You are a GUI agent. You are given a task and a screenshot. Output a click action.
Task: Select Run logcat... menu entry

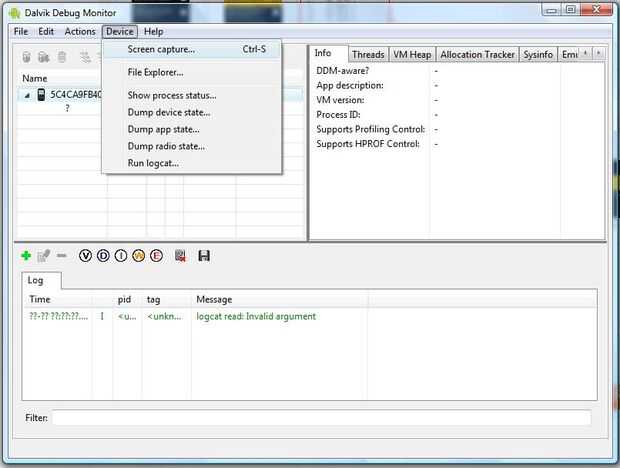pyautogui.click(x=192, y=163)
